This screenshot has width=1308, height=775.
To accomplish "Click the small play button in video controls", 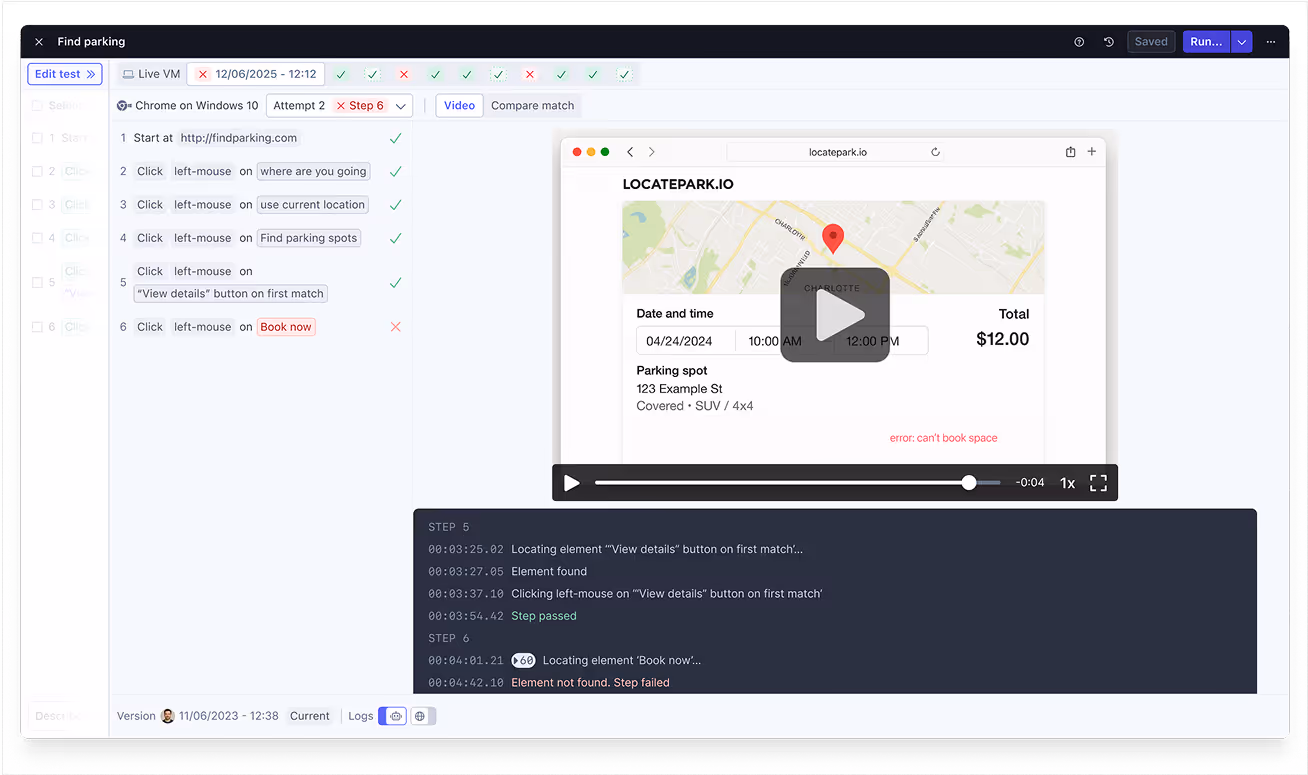I will (572, 483).
